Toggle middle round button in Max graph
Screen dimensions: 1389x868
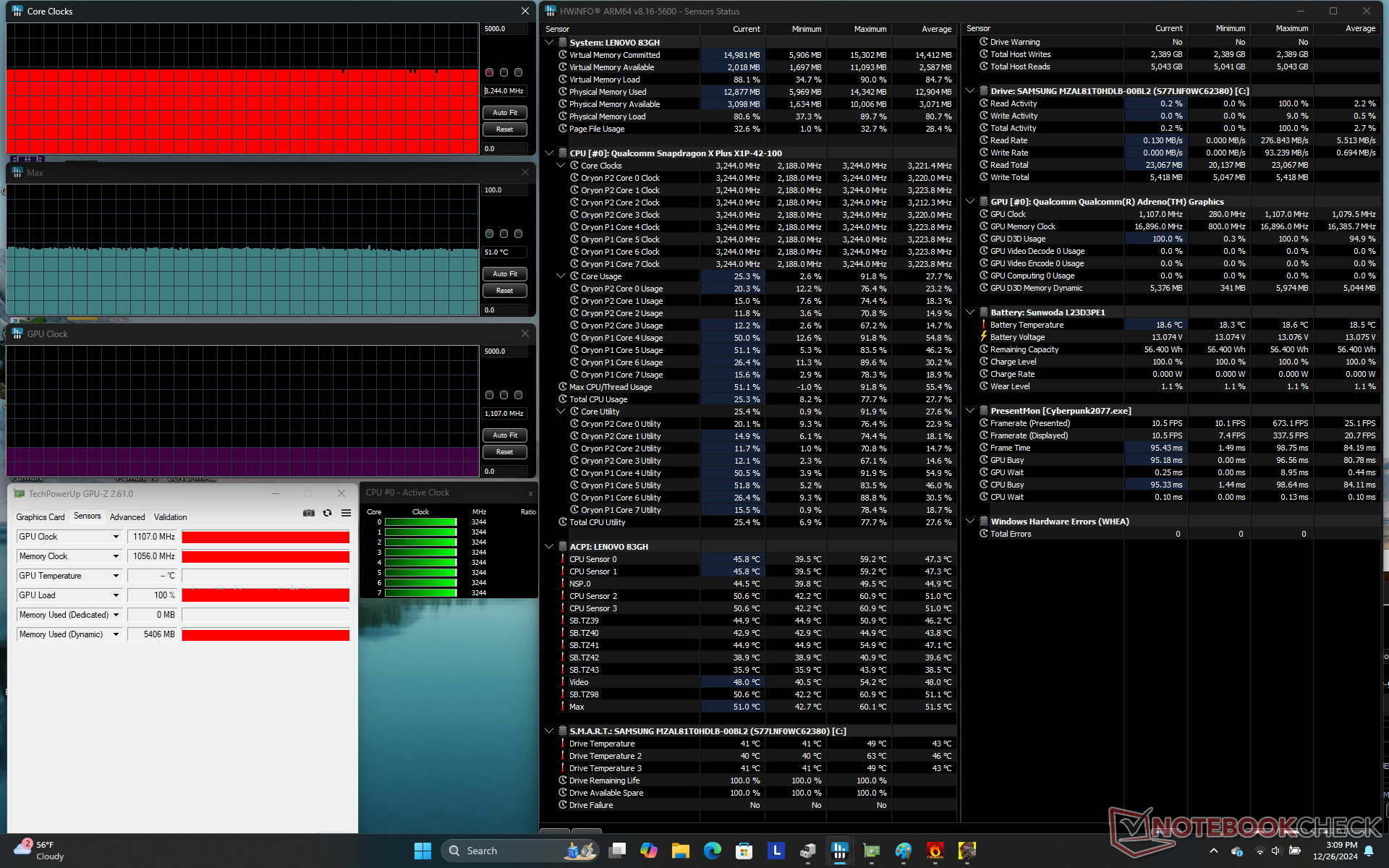coord(504,234)
